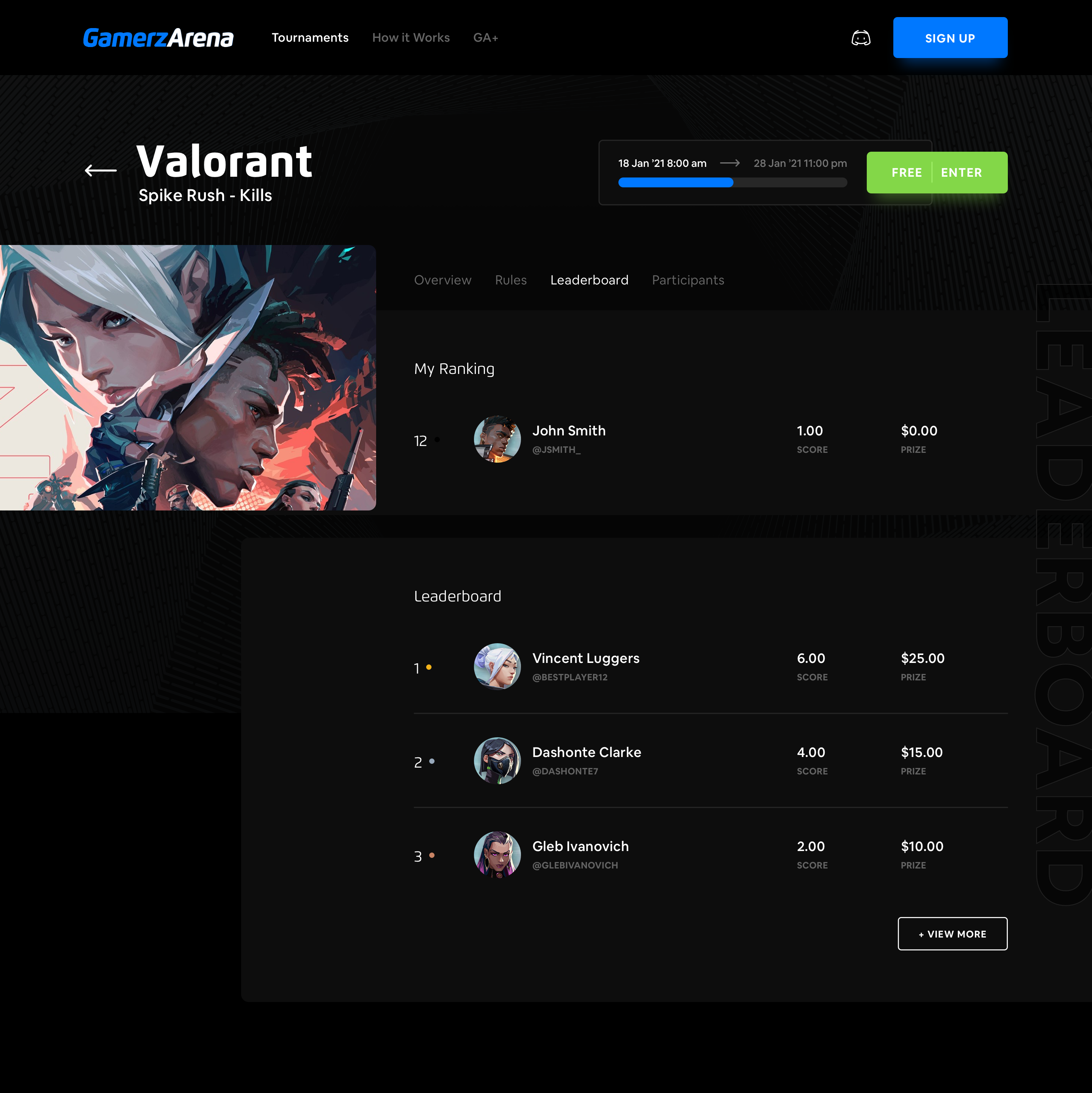Click the @JSMITH_ handle
The image size is (1092, 1093).
(x=557, y=450)
